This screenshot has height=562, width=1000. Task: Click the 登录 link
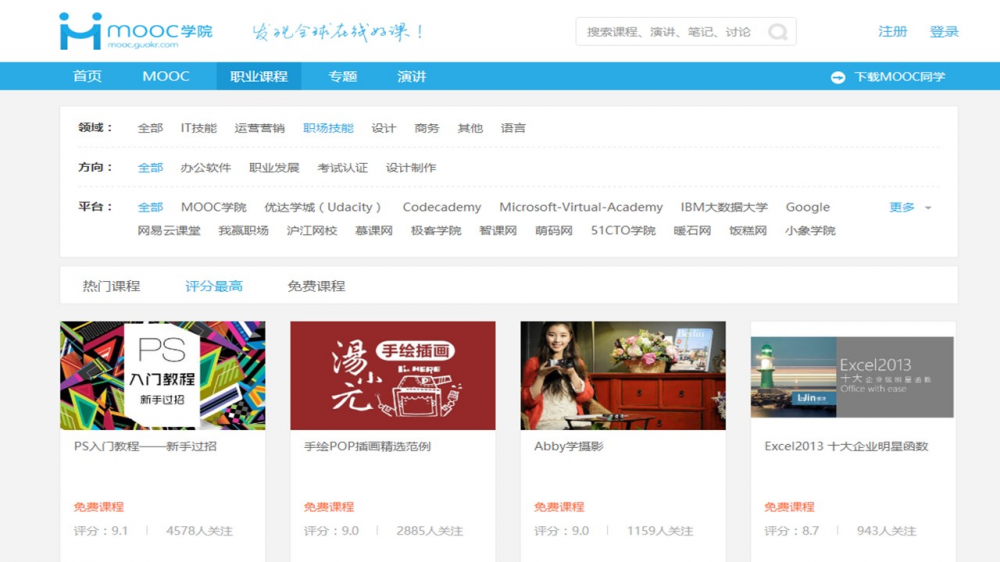coord(944,31)
